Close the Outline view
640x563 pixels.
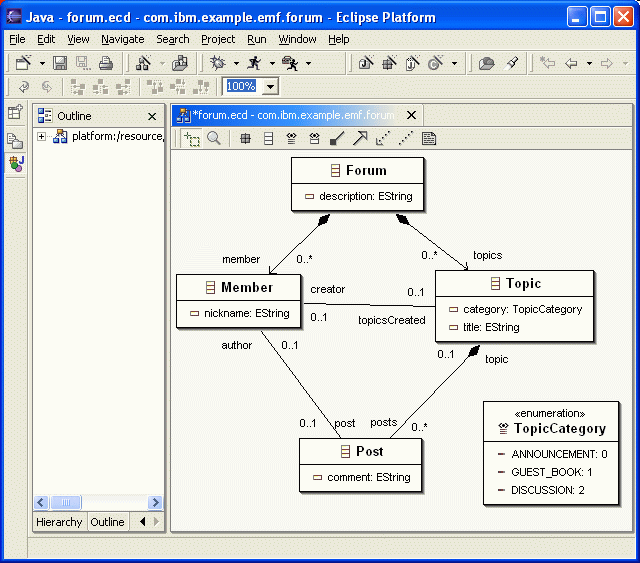pos(152,117)
